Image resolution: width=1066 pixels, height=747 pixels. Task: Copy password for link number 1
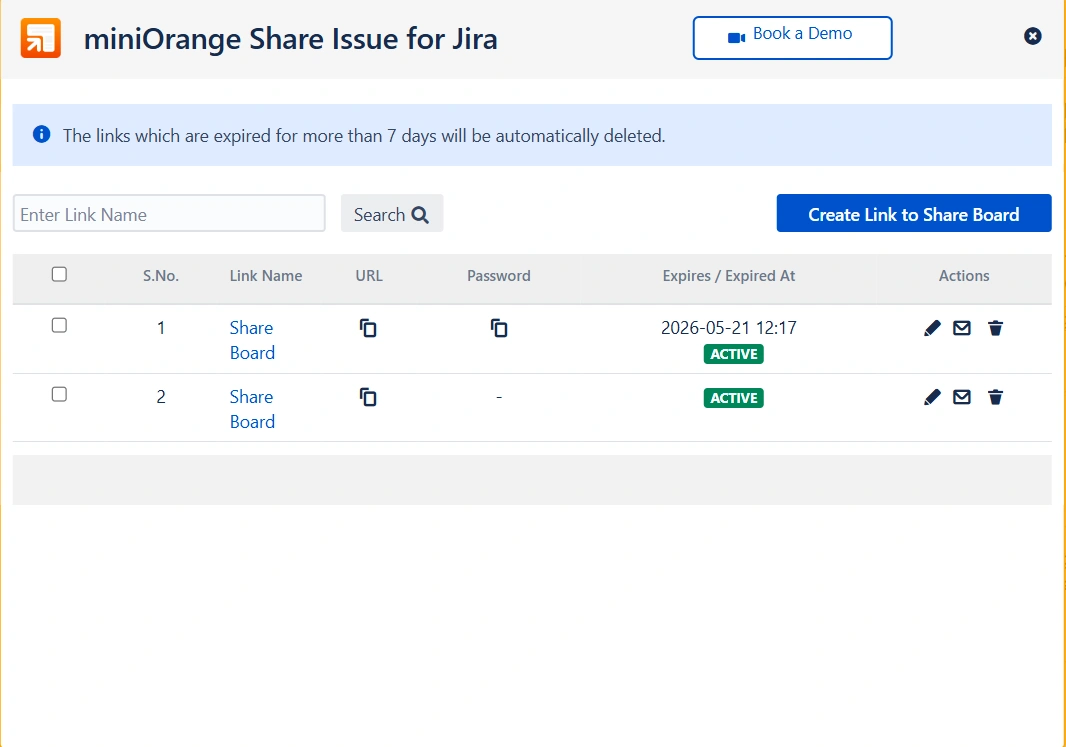click(x=499, y=328)
